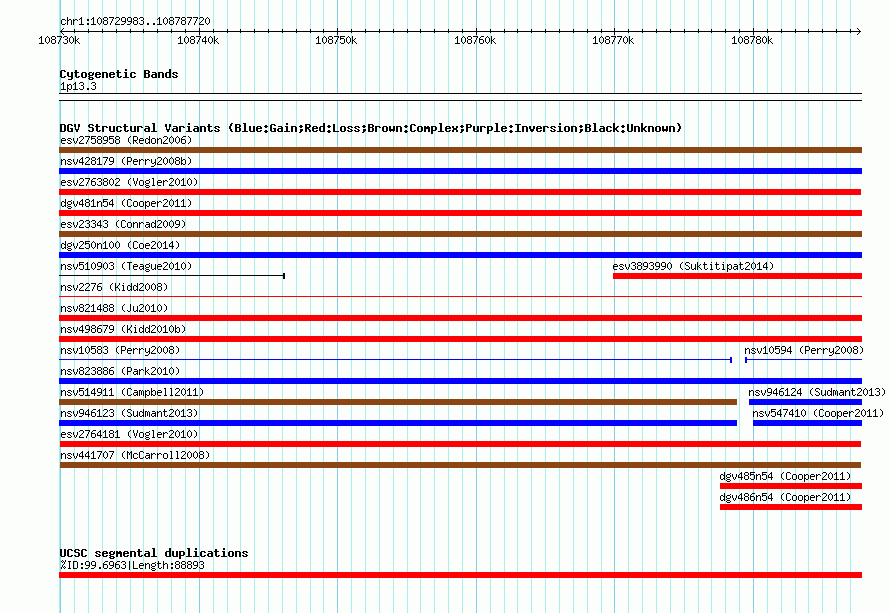Click the DGV Structural Variants track title
This screenshot has height=613, width=890.
[x=371, y=128]
